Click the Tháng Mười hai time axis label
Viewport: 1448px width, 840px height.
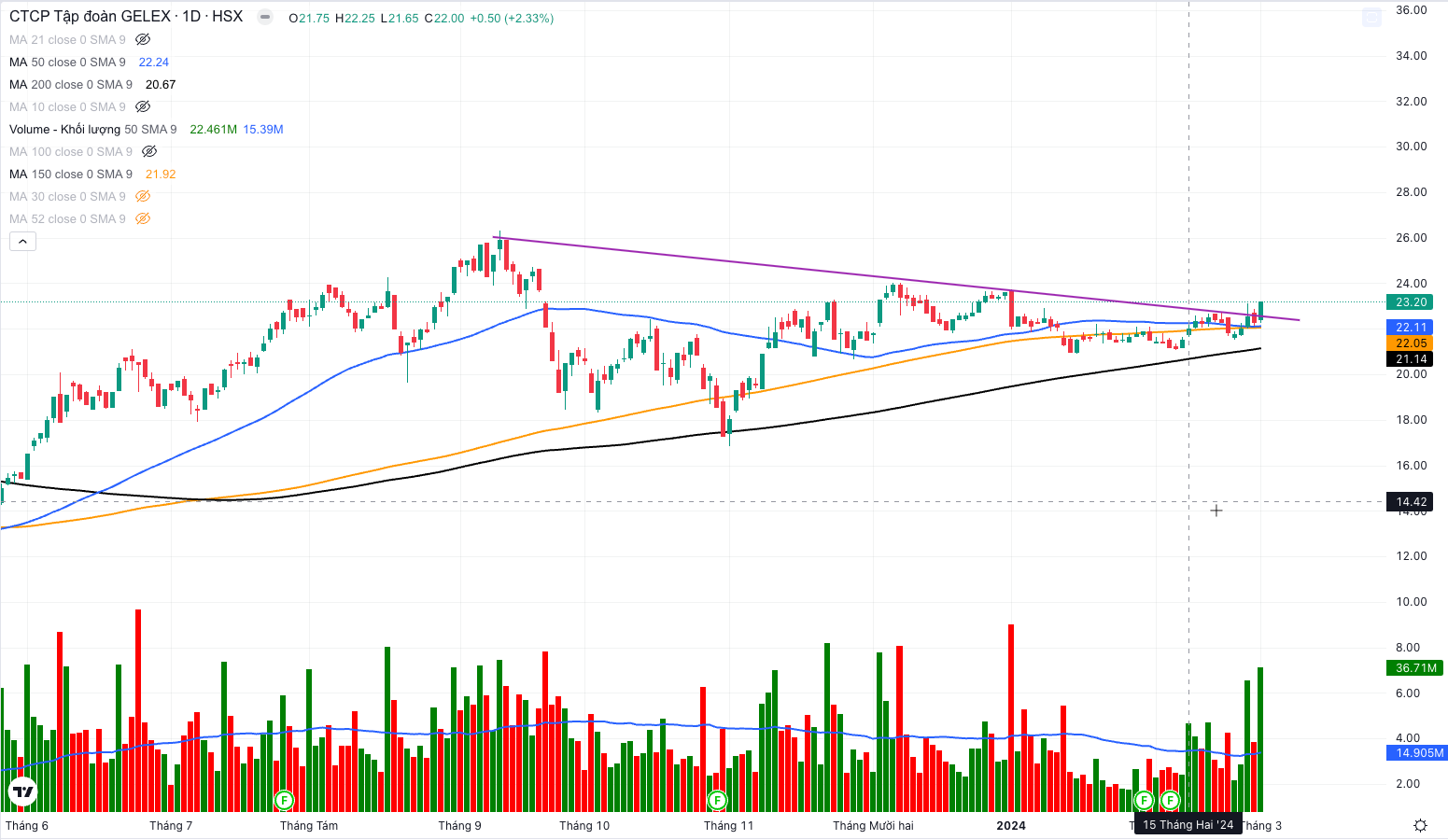pos(873,825)
